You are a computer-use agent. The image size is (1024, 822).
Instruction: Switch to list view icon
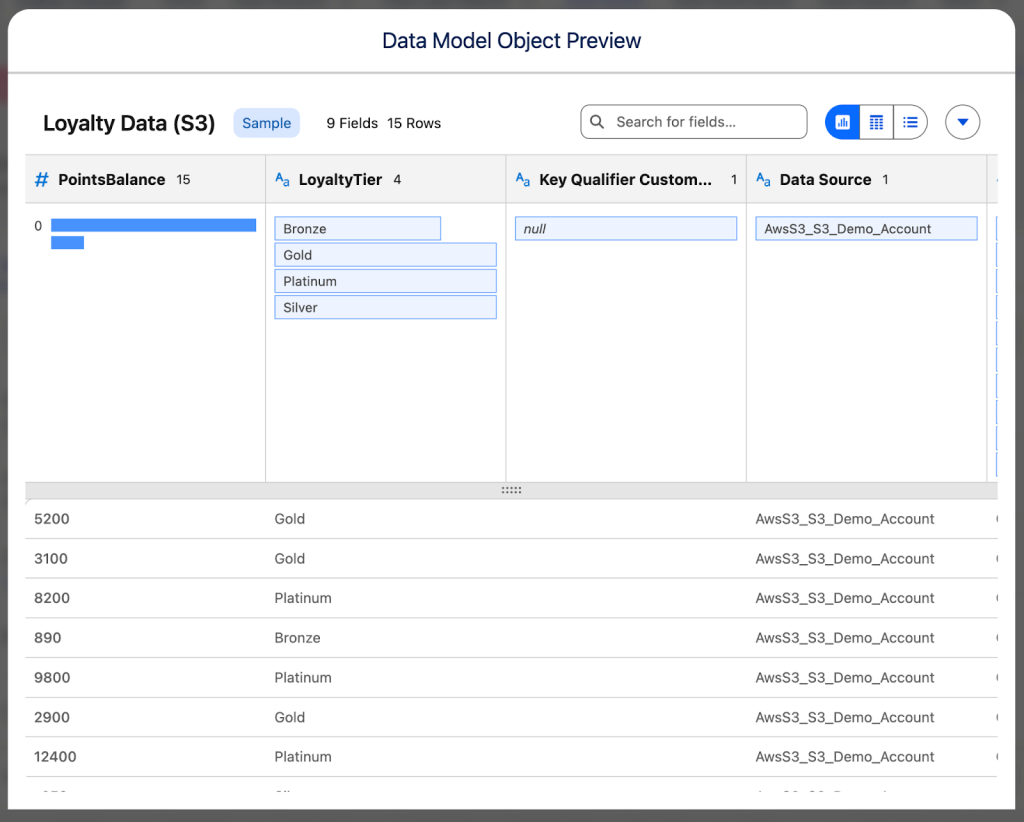click(910, 122)
